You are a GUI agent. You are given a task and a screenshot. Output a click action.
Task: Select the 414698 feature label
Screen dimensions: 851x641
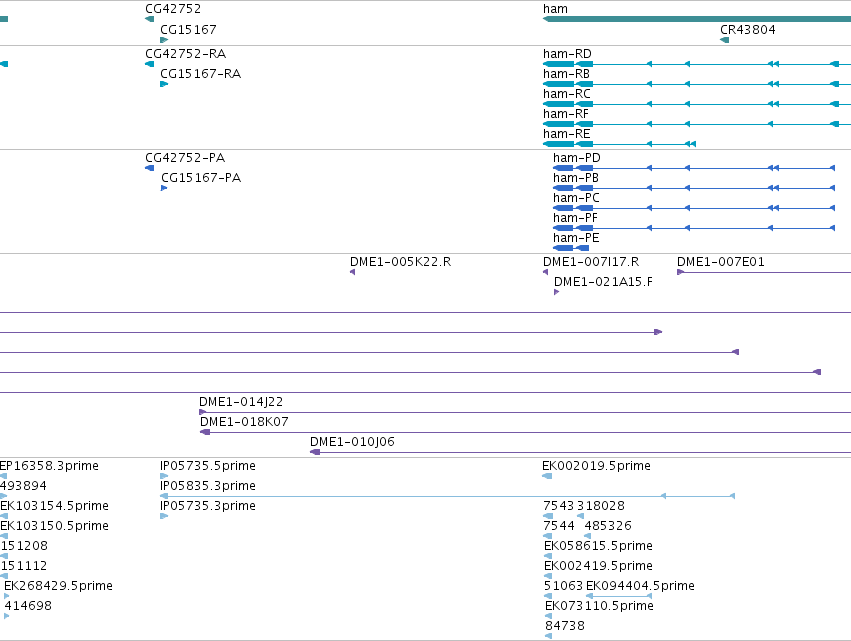[28, 606]
